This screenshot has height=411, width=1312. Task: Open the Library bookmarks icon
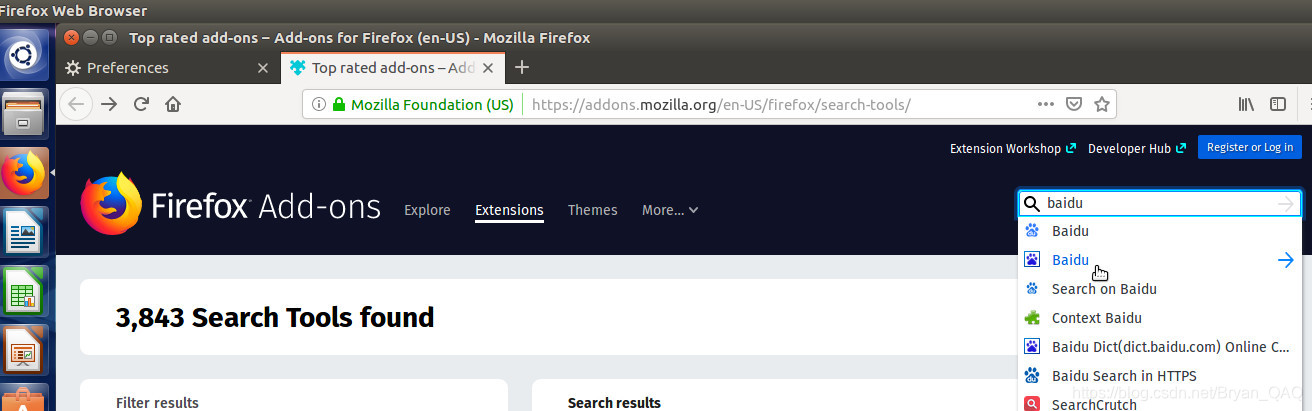1247,104
